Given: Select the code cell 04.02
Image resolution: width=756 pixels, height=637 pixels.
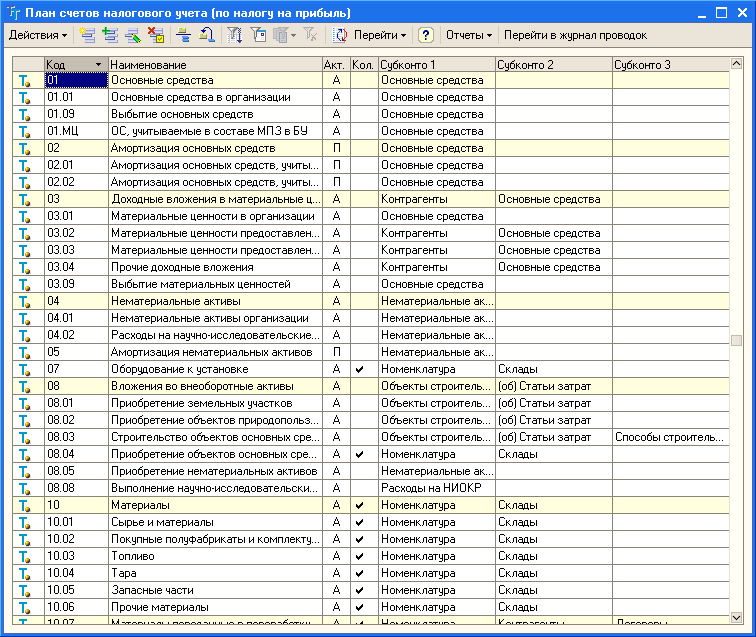Looking at the screenshot, I should click(x=76, y=335).
